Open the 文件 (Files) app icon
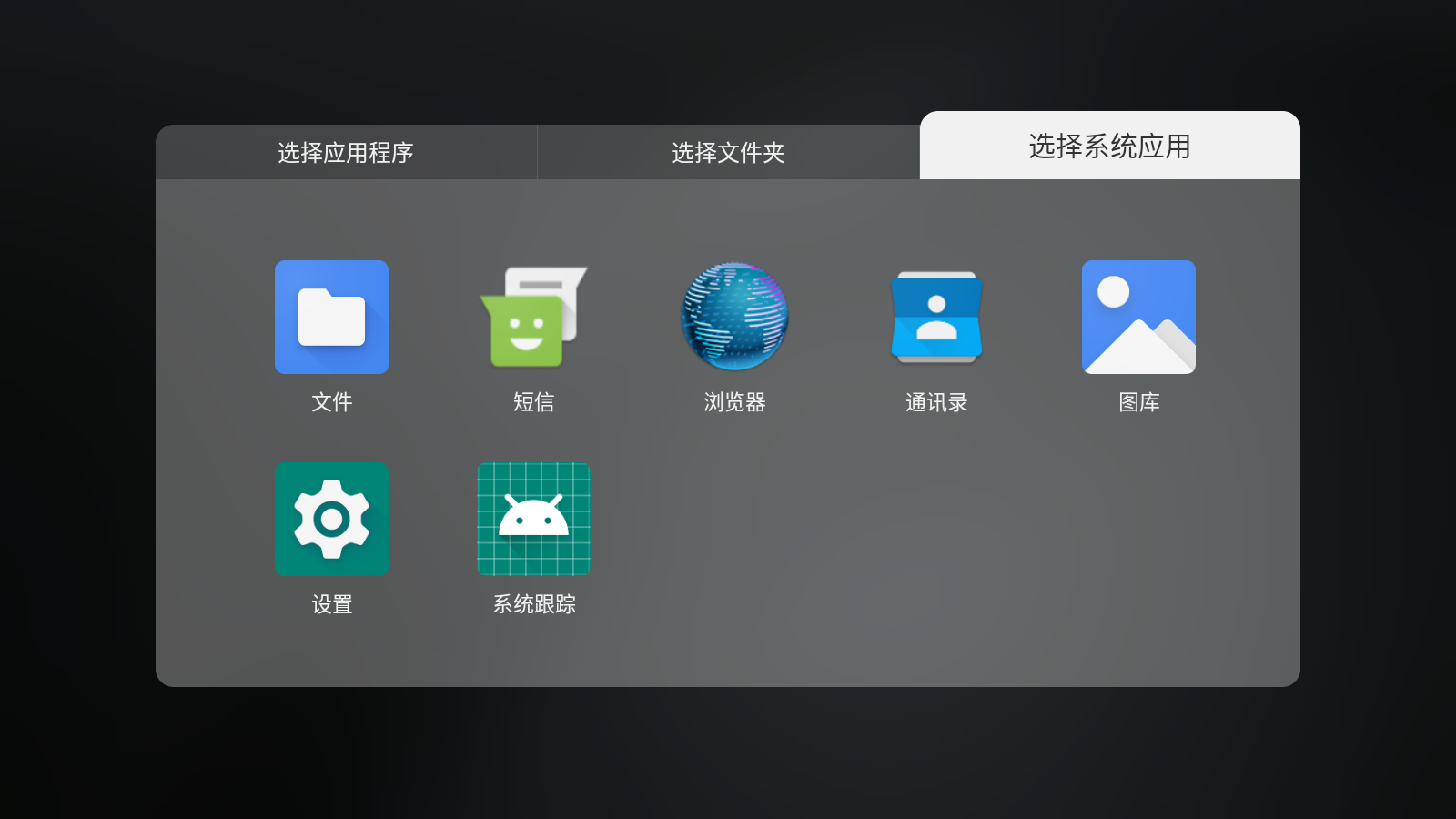This screenshot has width=1456, height=819. point(331,317)
